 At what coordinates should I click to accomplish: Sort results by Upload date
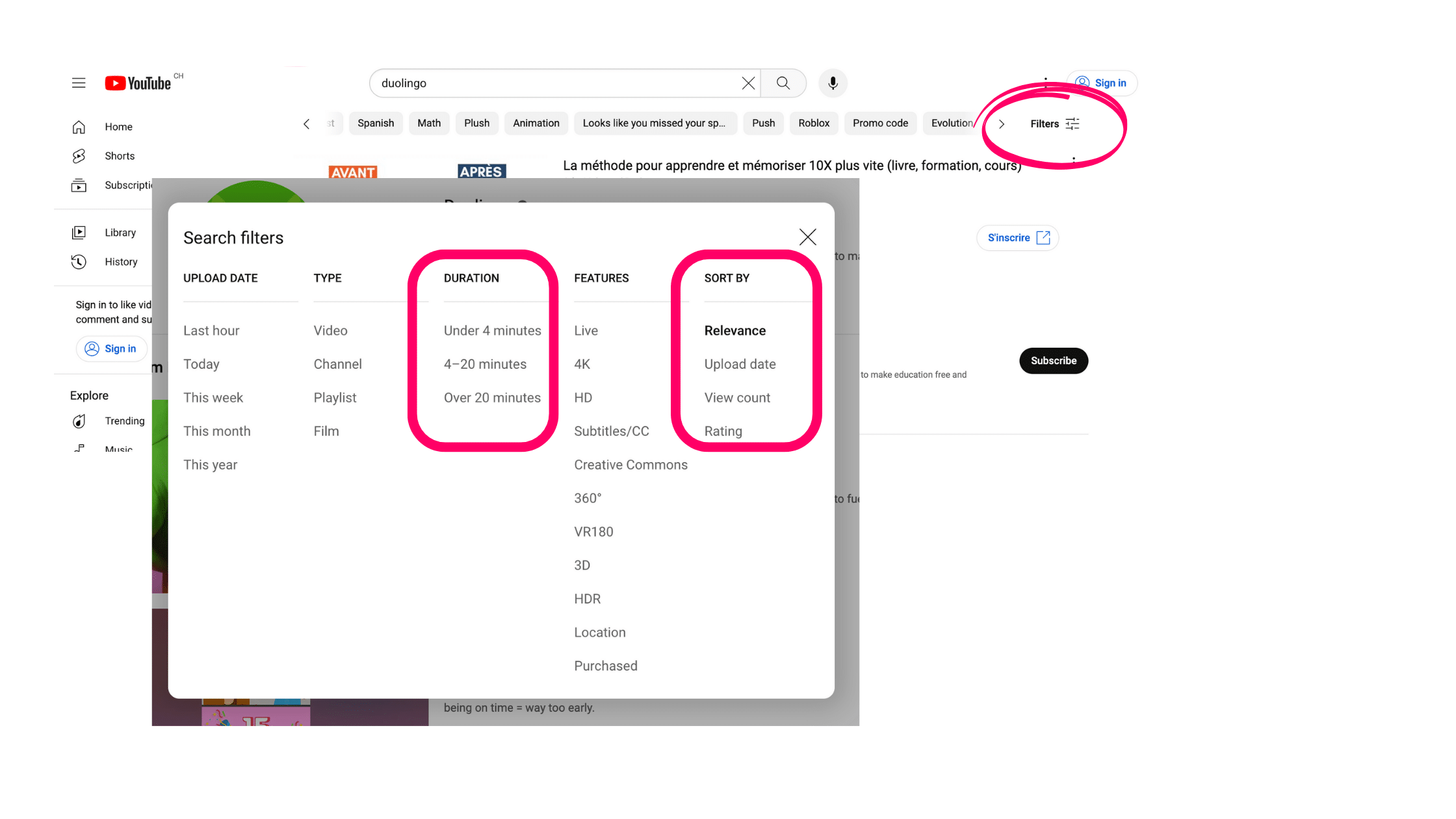pos(740,365)
